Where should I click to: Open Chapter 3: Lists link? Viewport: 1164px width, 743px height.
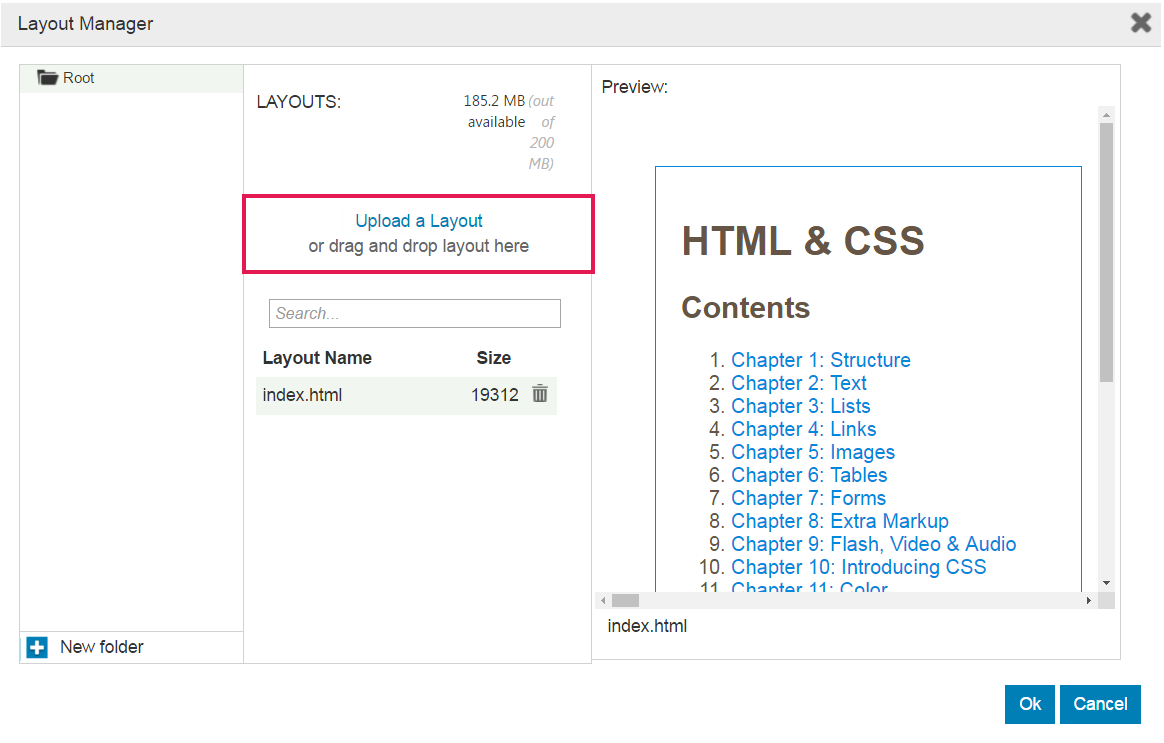[801, 406]
